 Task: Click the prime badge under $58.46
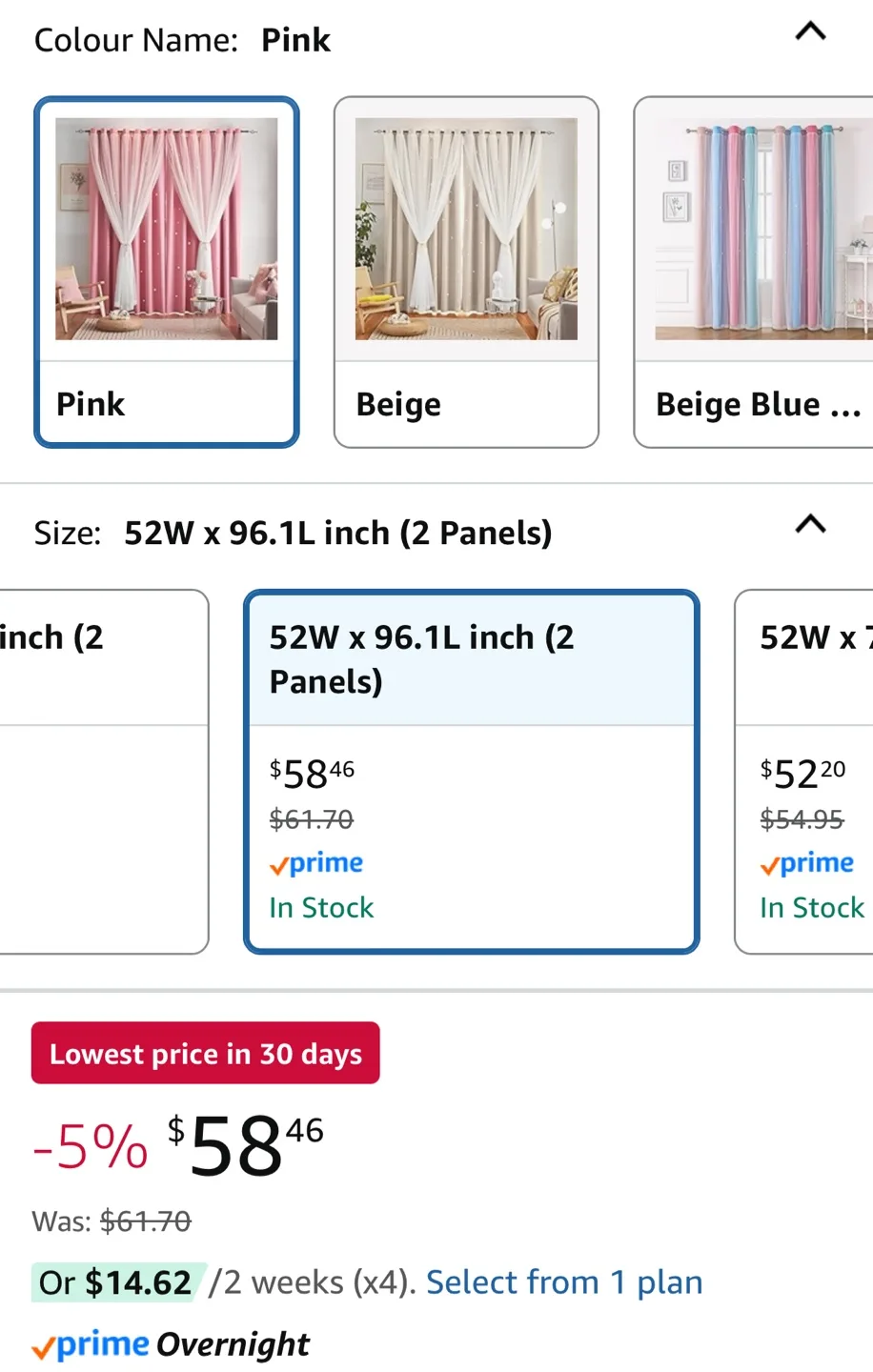click(315, 863)
